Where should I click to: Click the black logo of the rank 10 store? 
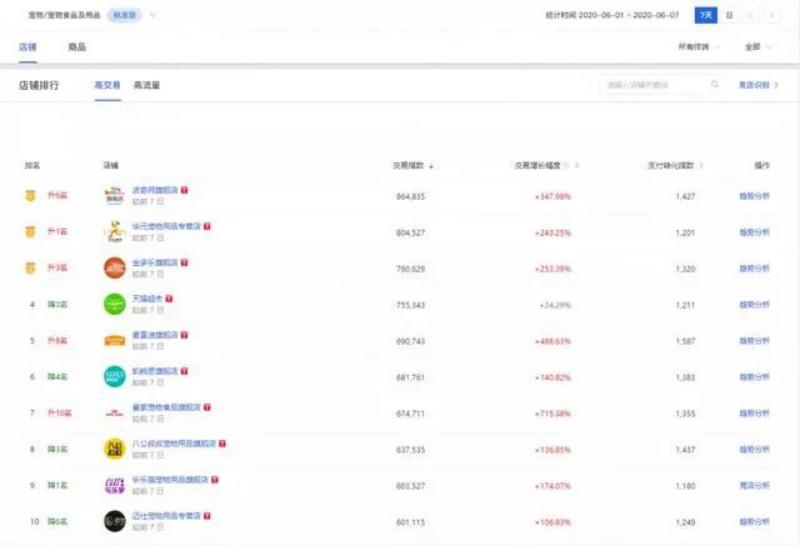coord(115,521)
